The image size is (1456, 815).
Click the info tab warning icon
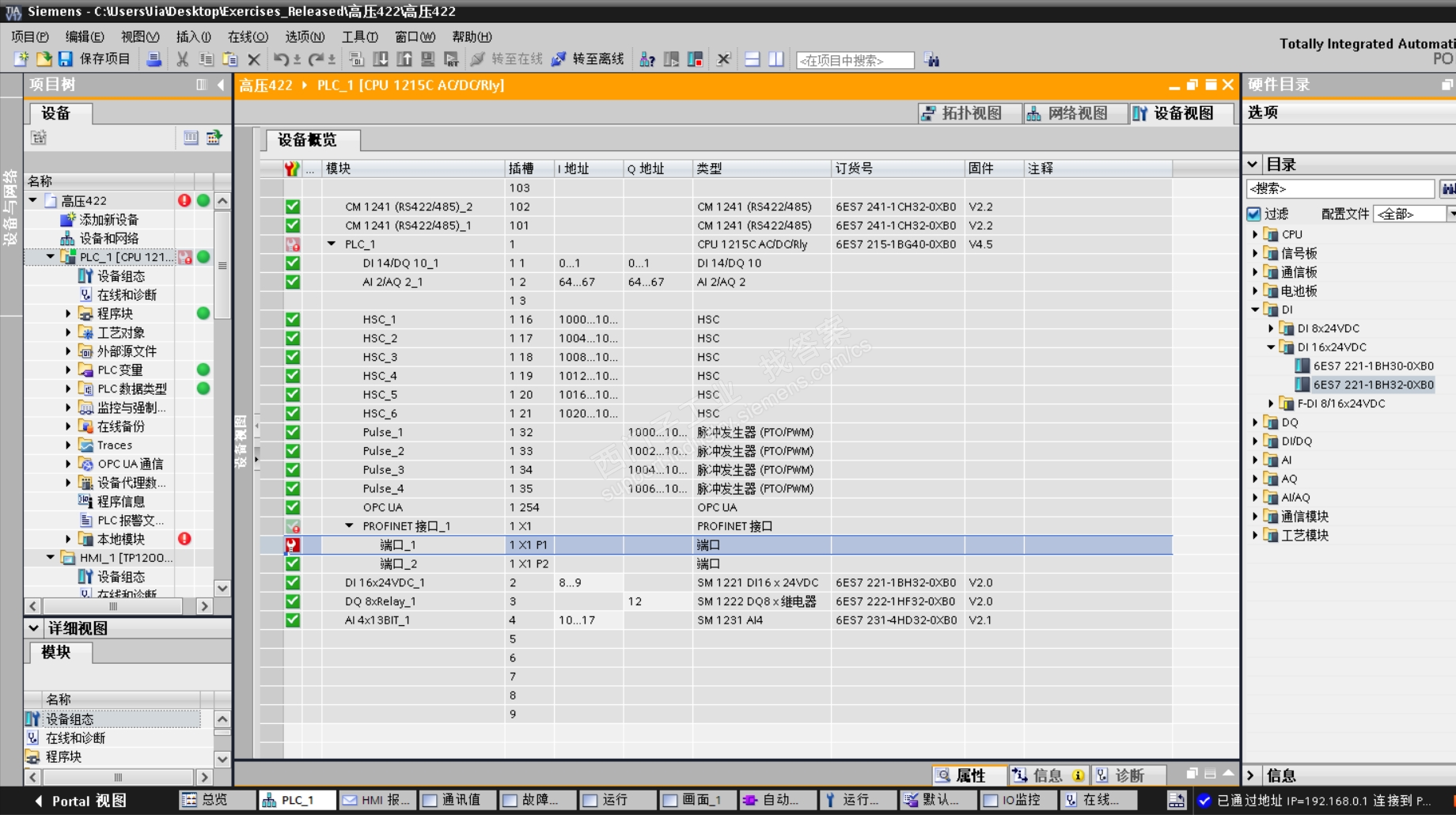(1078, 775)
